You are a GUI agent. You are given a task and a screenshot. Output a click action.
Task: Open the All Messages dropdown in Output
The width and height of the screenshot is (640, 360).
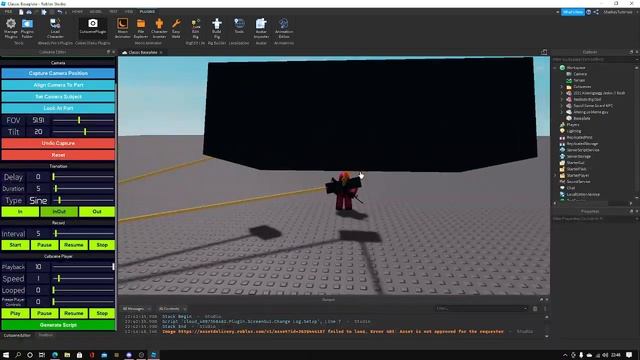pyautogui.click(x=136, y=309)
